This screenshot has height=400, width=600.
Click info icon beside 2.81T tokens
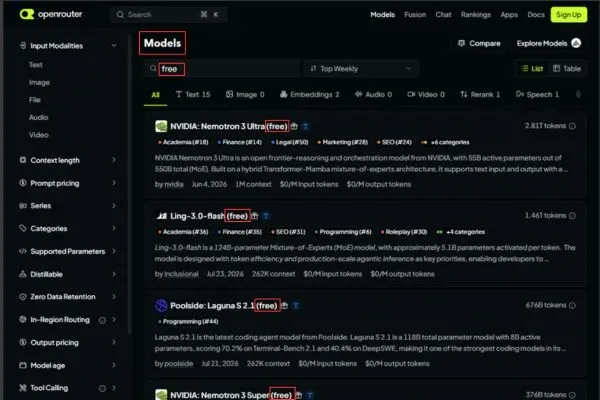pyautogui.click(x=572, y=126)
